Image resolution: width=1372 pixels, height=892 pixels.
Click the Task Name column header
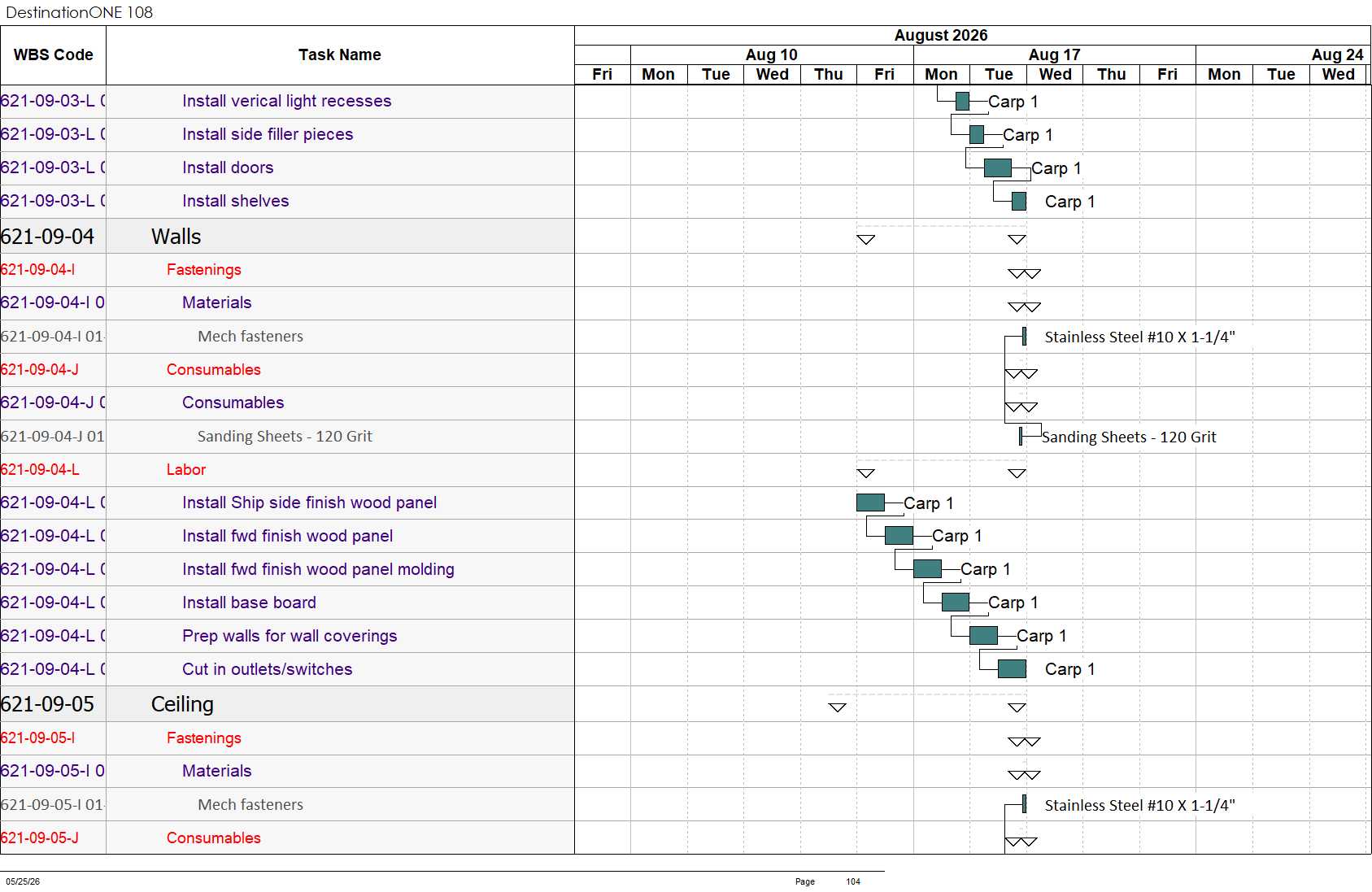click(340, 55)
